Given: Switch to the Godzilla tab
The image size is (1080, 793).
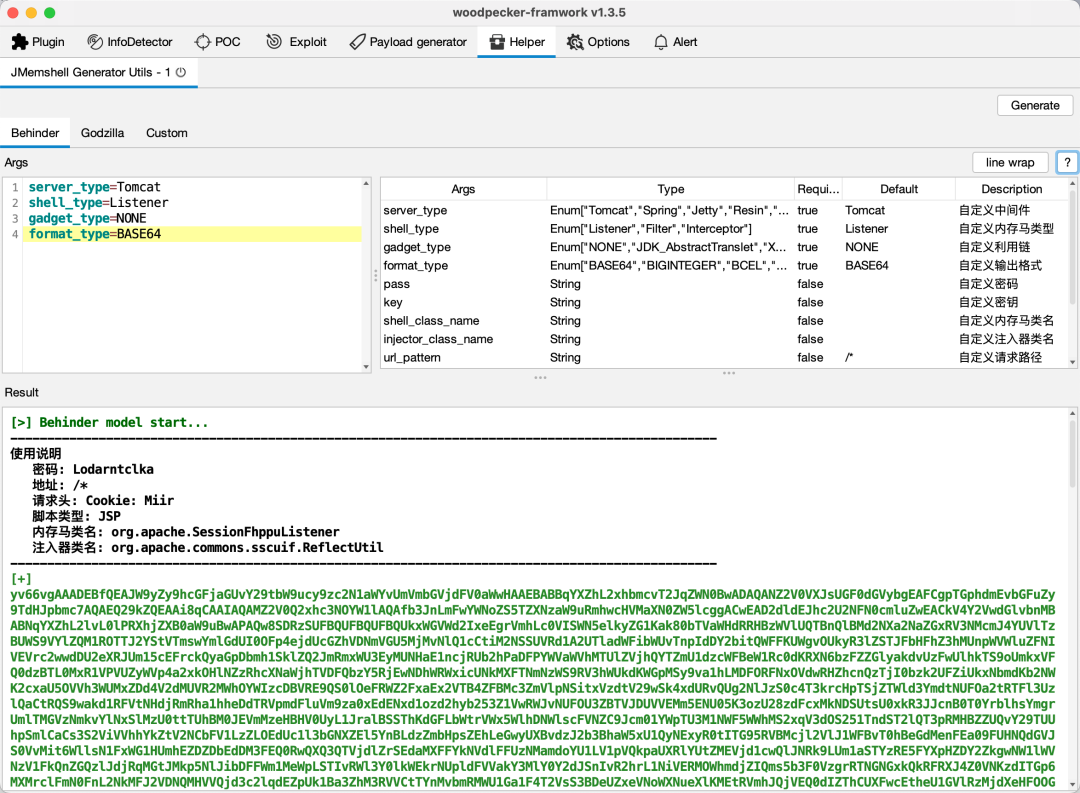Looking at the screenshot, I should [x=103, y=133].
